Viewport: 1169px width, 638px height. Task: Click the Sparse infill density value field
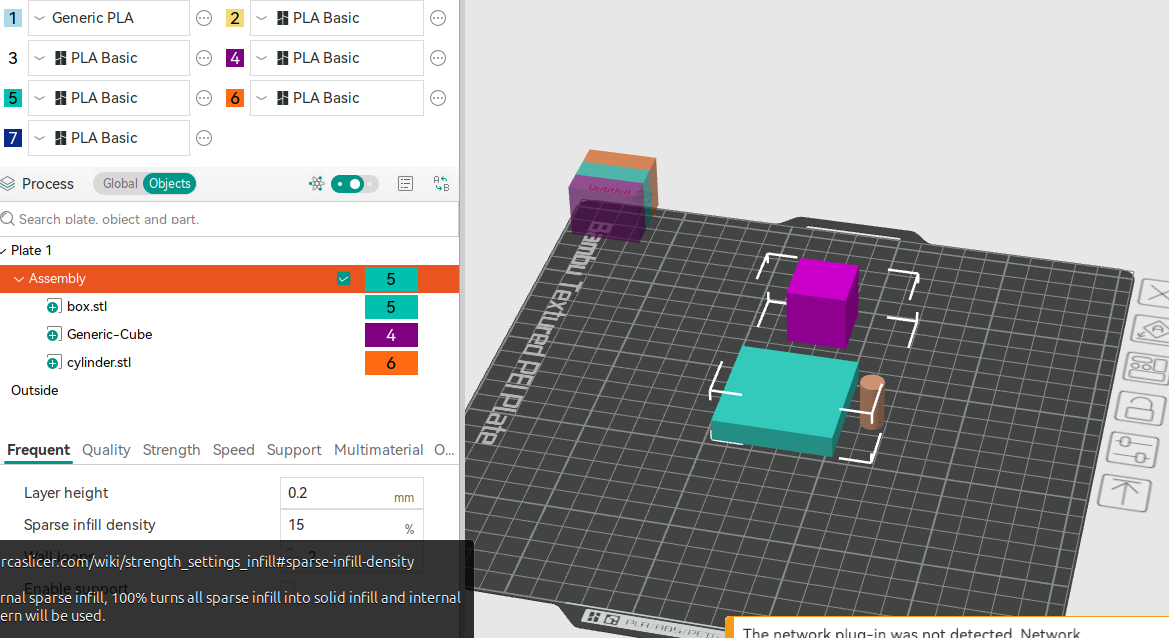coord(352,525)
